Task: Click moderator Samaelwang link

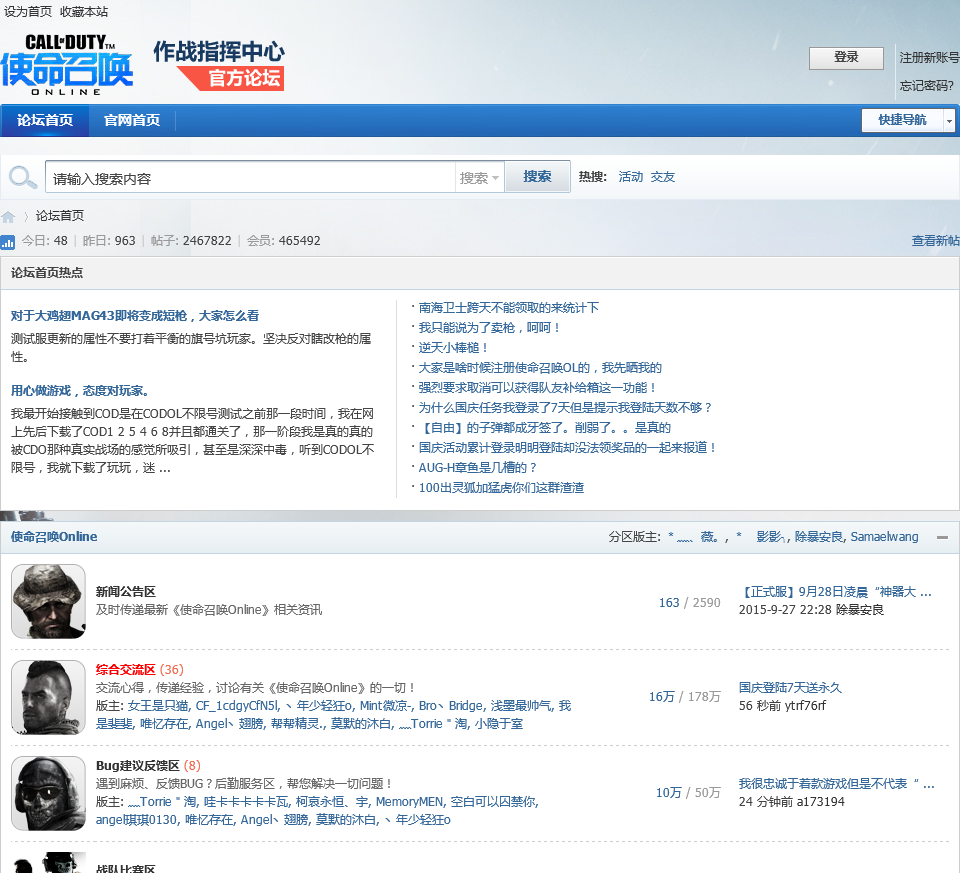Action: point(885,537)
